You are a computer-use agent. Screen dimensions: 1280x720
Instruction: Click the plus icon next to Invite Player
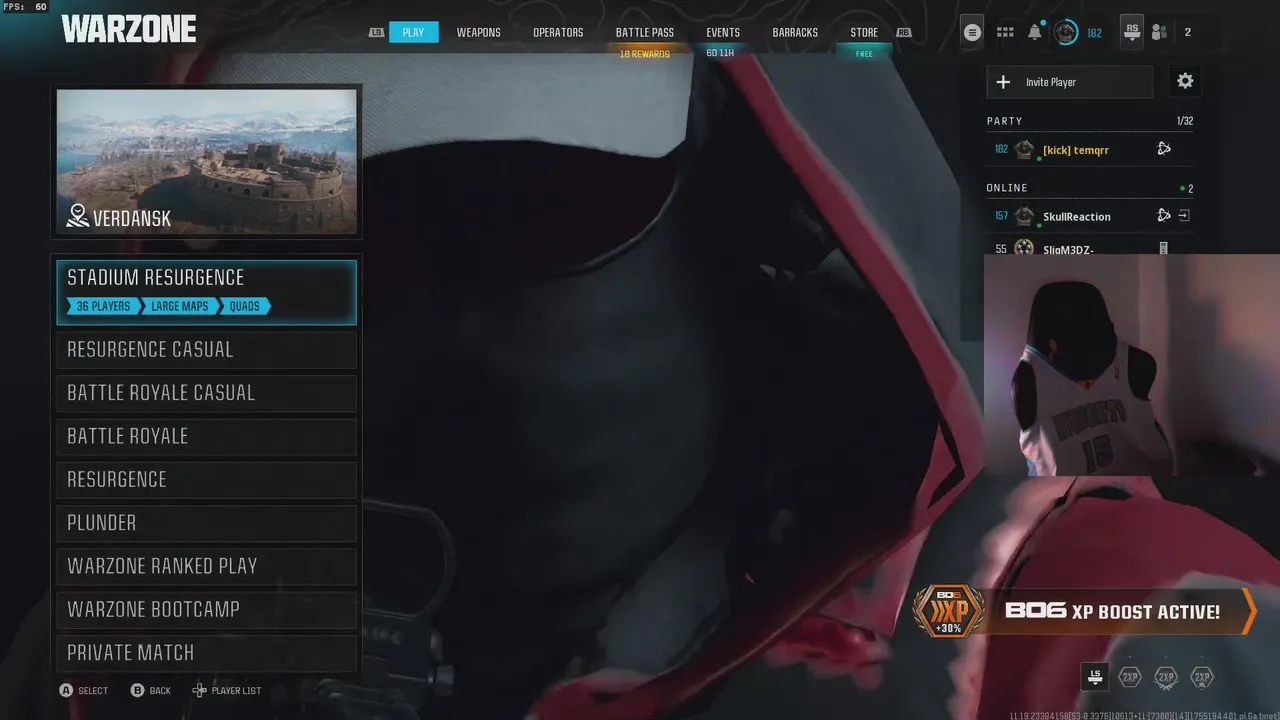click(1004, 82)
